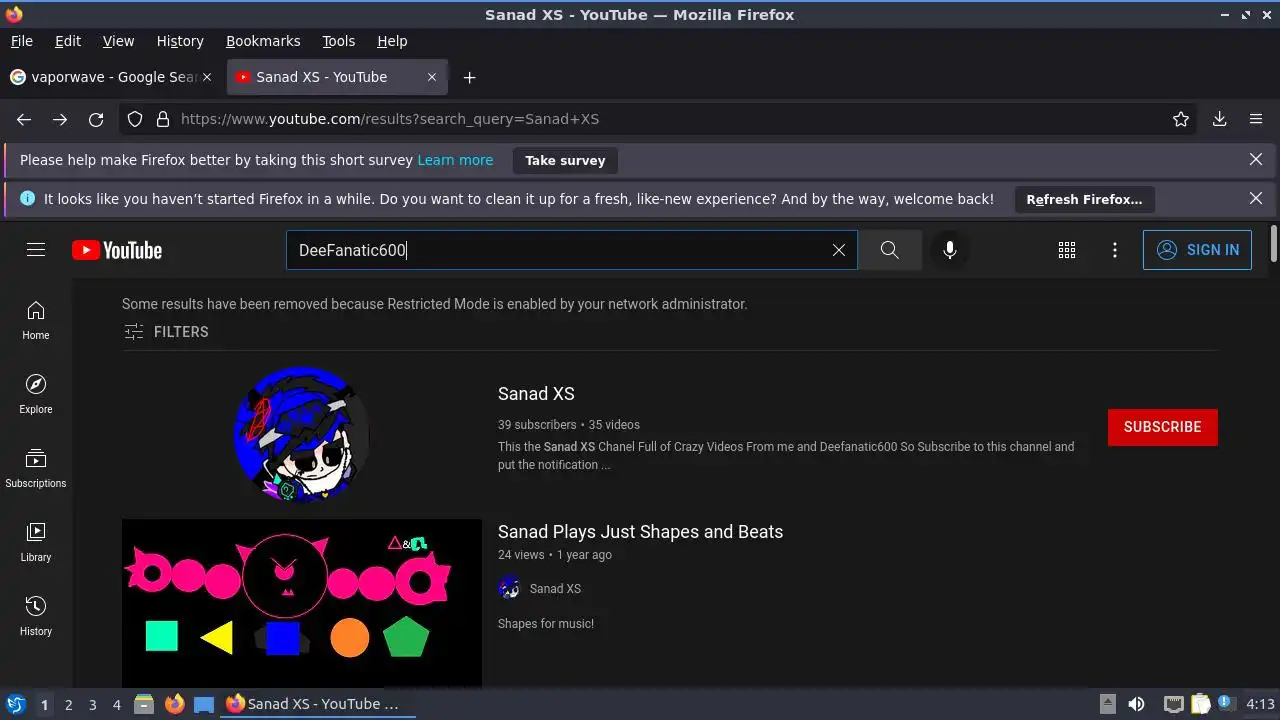Open the Edit menu
This screenshot has height=720, width=1280.
[68, 41]
